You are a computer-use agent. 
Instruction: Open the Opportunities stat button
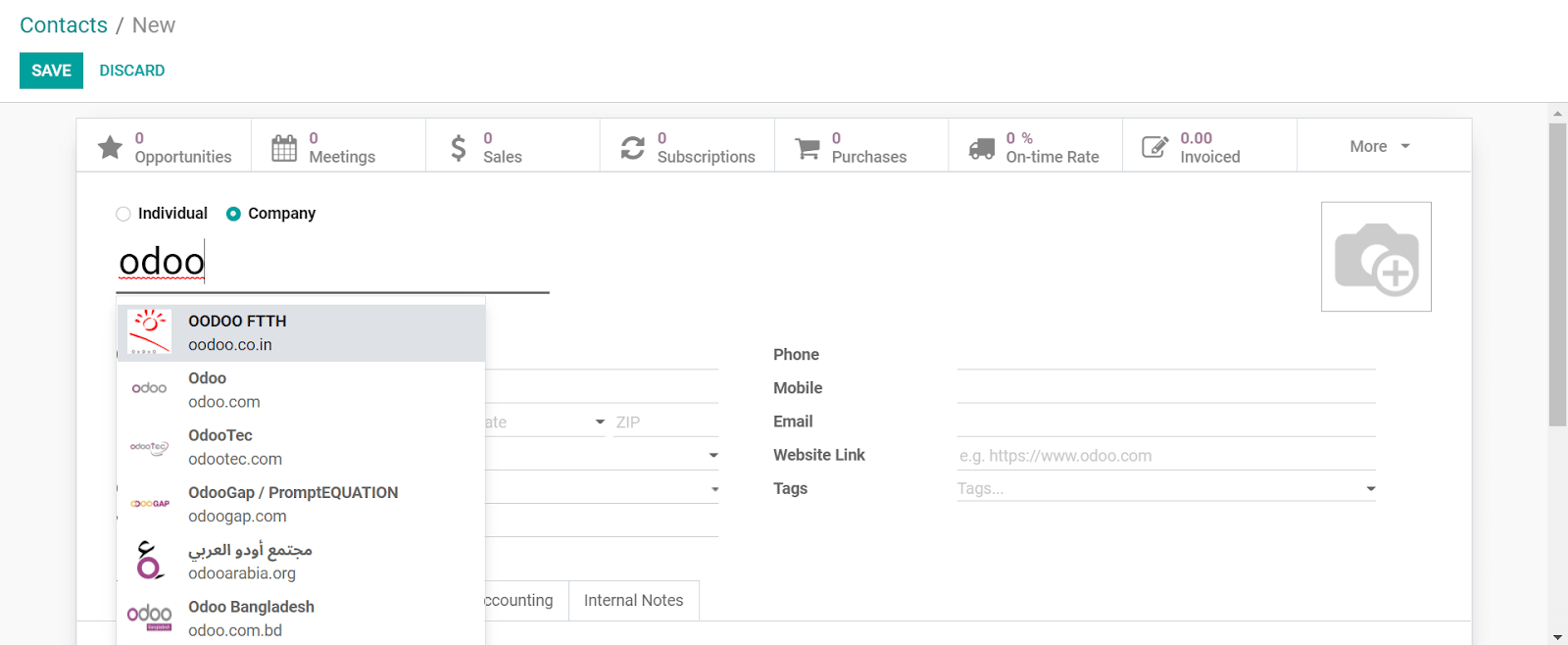(x=164, y=146)
